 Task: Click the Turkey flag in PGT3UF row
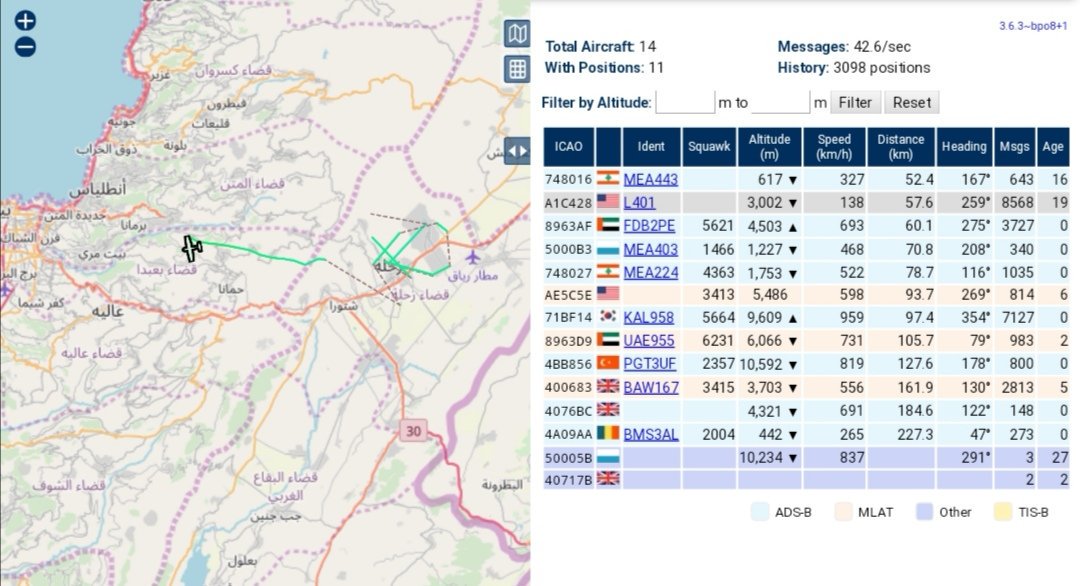608,363
